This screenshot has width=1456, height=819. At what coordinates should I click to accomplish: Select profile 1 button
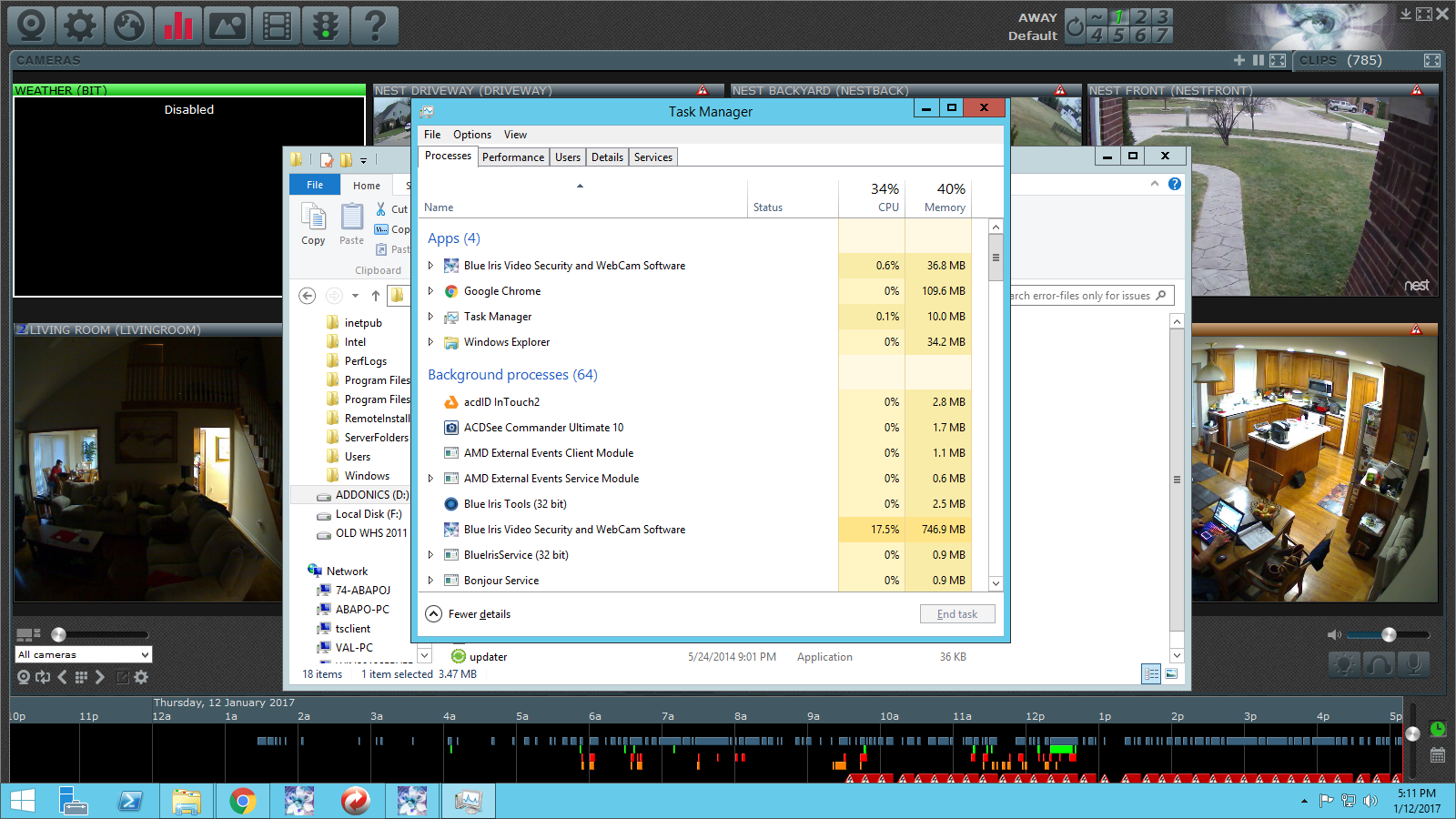(1119, 16)
